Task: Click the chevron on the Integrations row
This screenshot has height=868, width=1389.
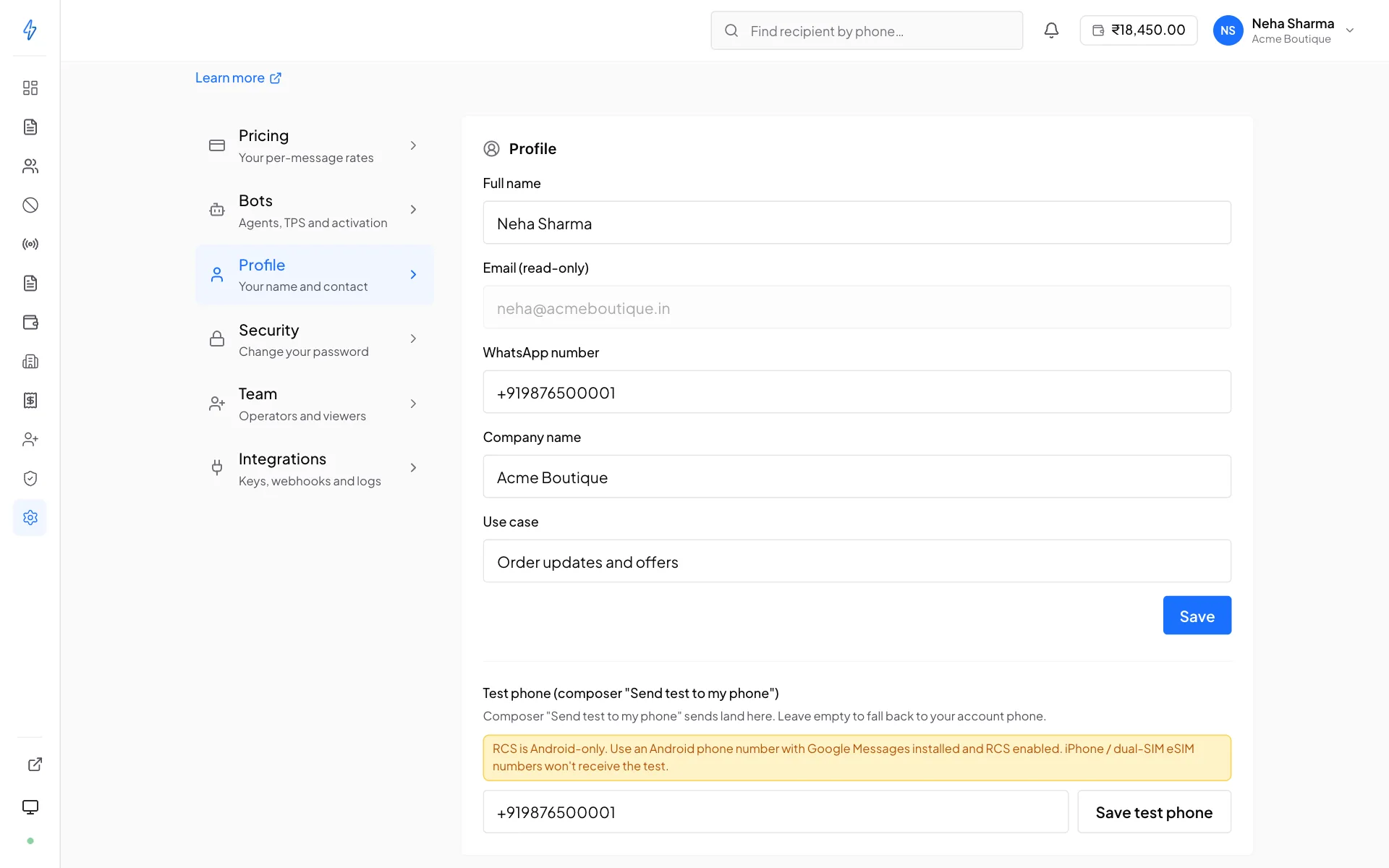Action: [413, 468]
